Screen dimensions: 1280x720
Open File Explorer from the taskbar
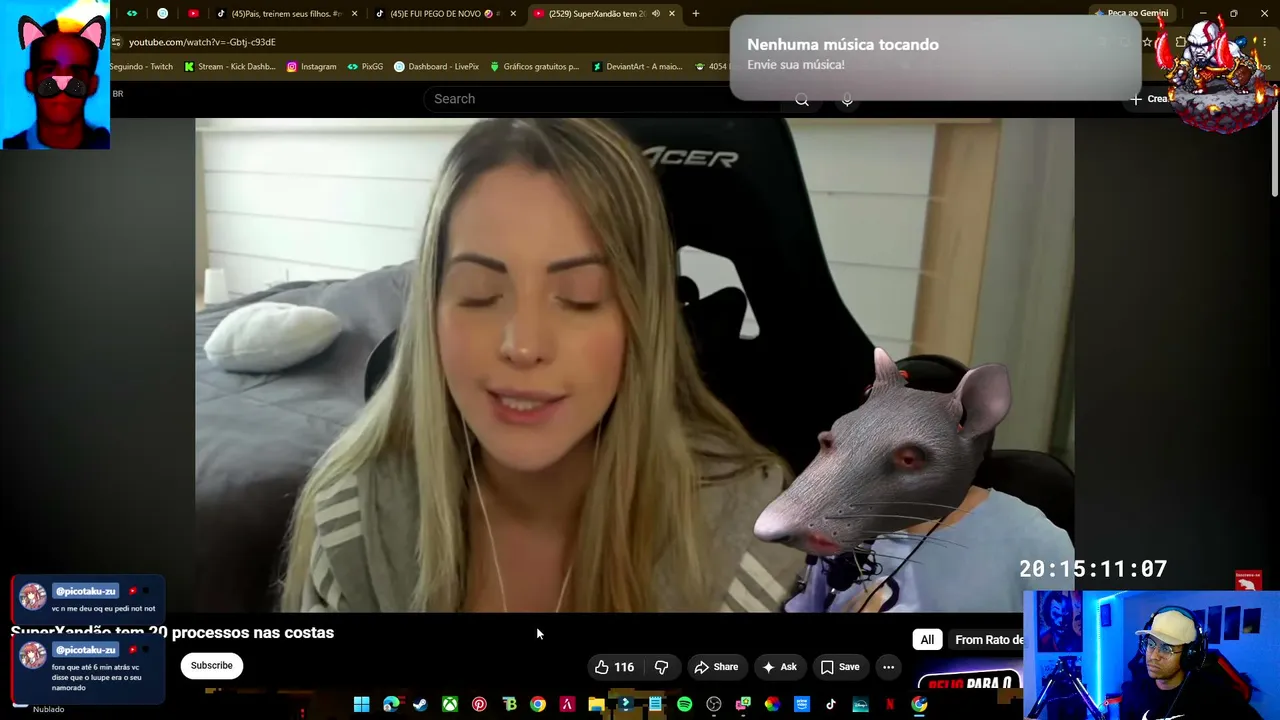click(x=596, y=705)
